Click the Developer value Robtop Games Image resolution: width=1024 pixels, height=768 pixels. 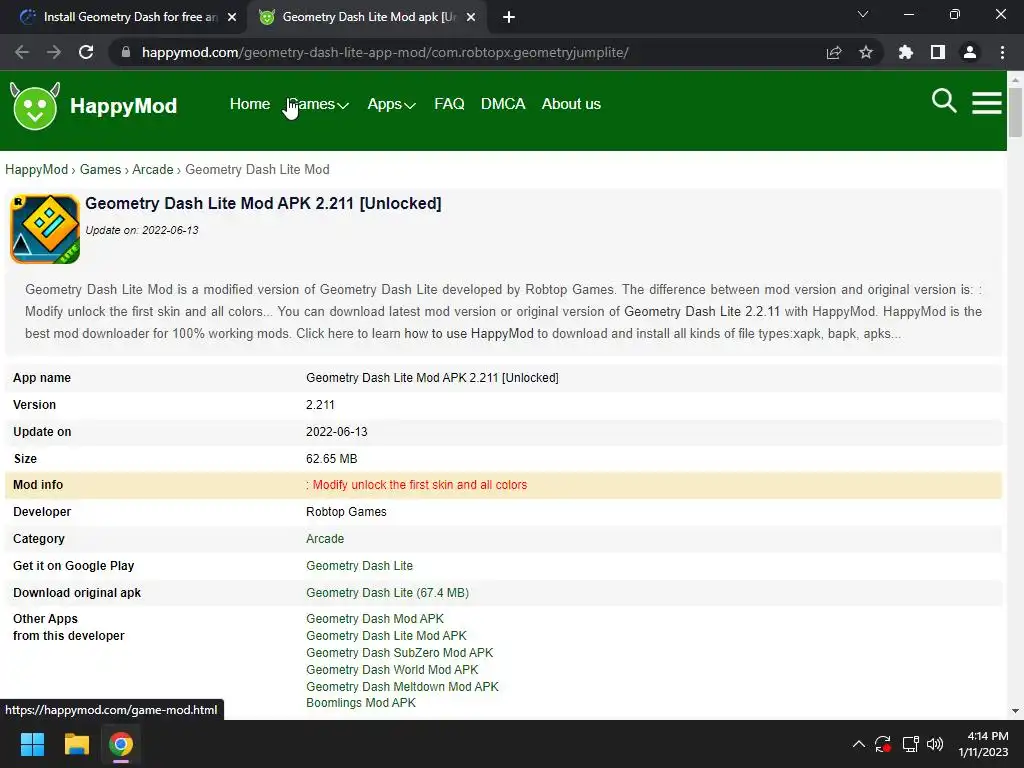pos(346,512)
